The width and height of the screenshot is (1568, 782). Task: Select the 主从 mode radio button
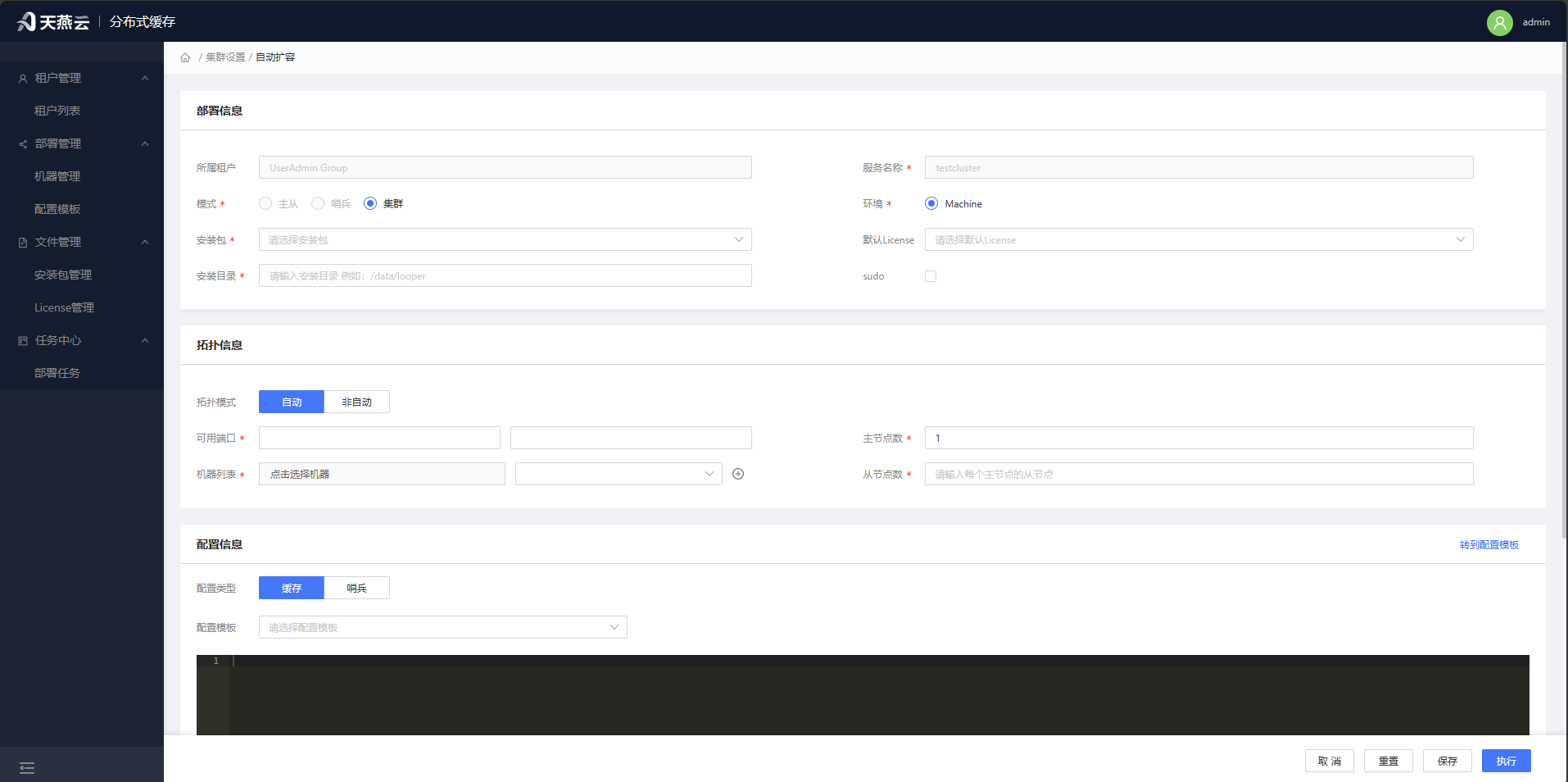265,203
